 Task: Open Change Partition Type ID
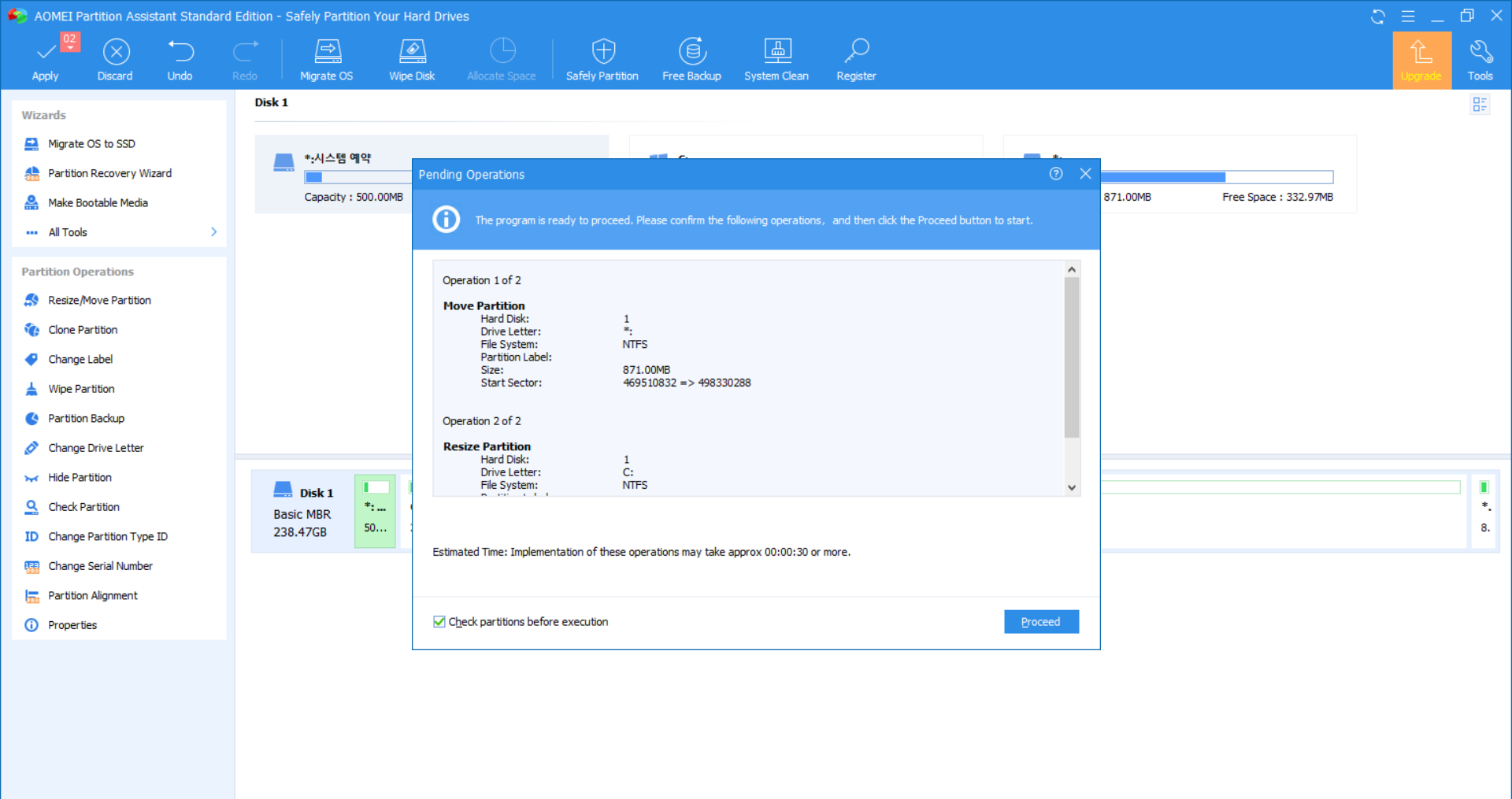[108, 537]
